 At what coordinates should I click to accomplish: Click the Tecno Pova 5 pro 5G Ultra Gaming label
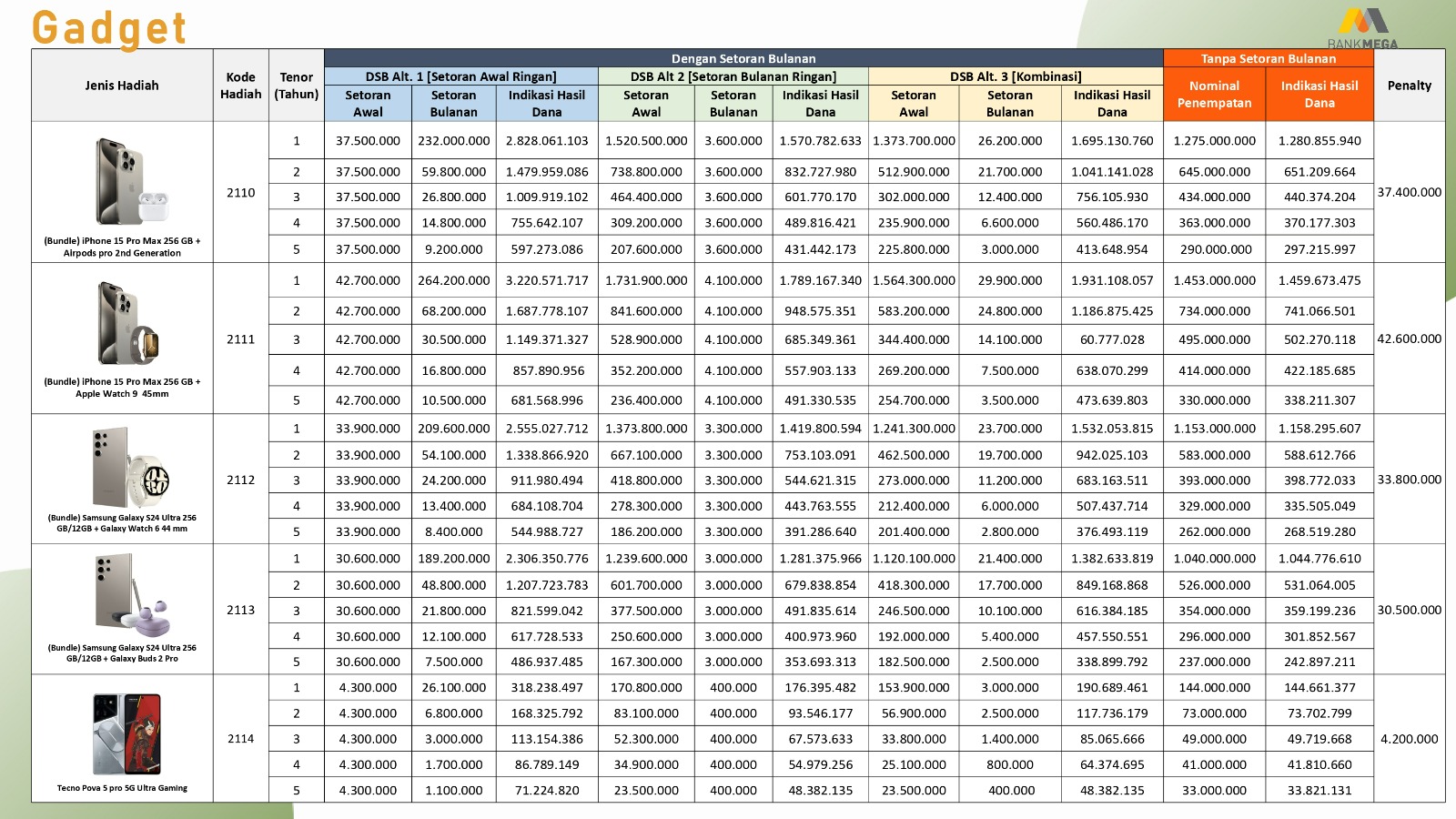(122, 788)
